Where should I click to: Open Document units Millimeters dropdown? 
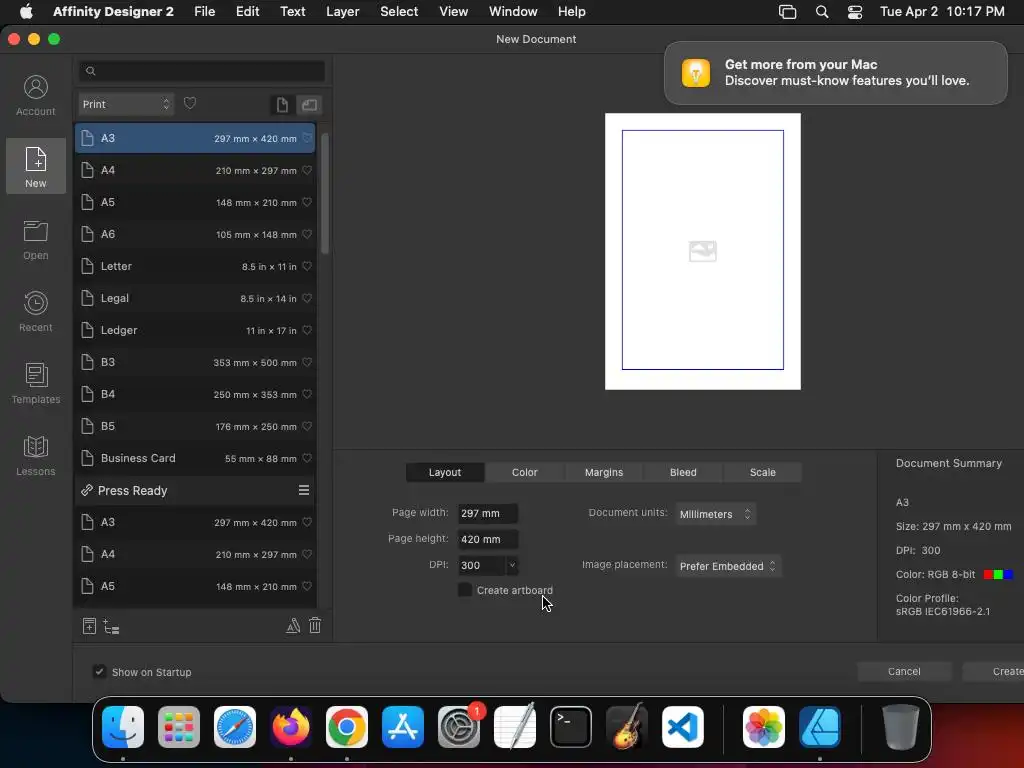(716, 514)
